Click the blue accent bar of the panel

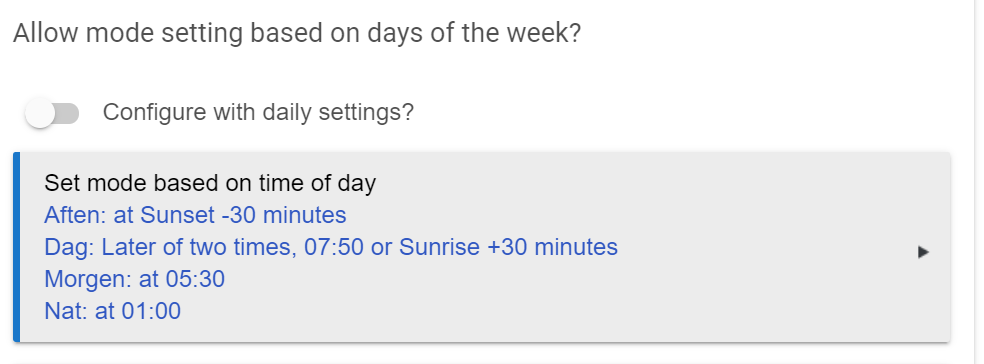point(16,247)
